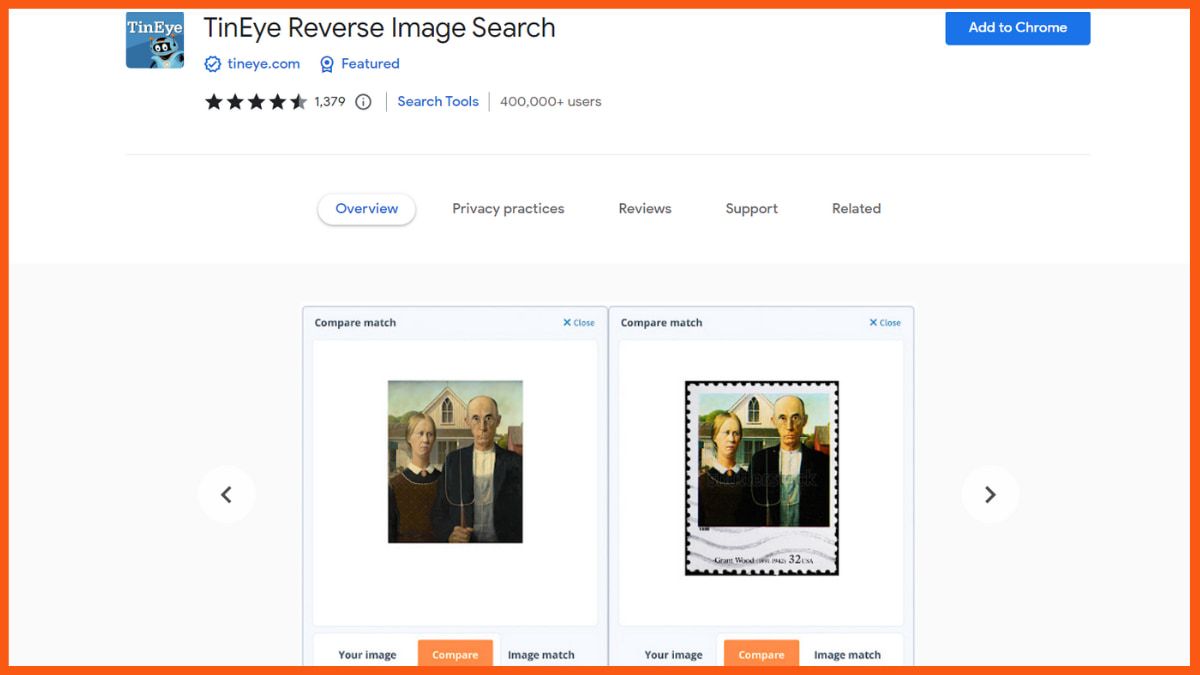1200x675 pixels.
Task: Click Compare button in left panel
Action: [x=455, y=654]
